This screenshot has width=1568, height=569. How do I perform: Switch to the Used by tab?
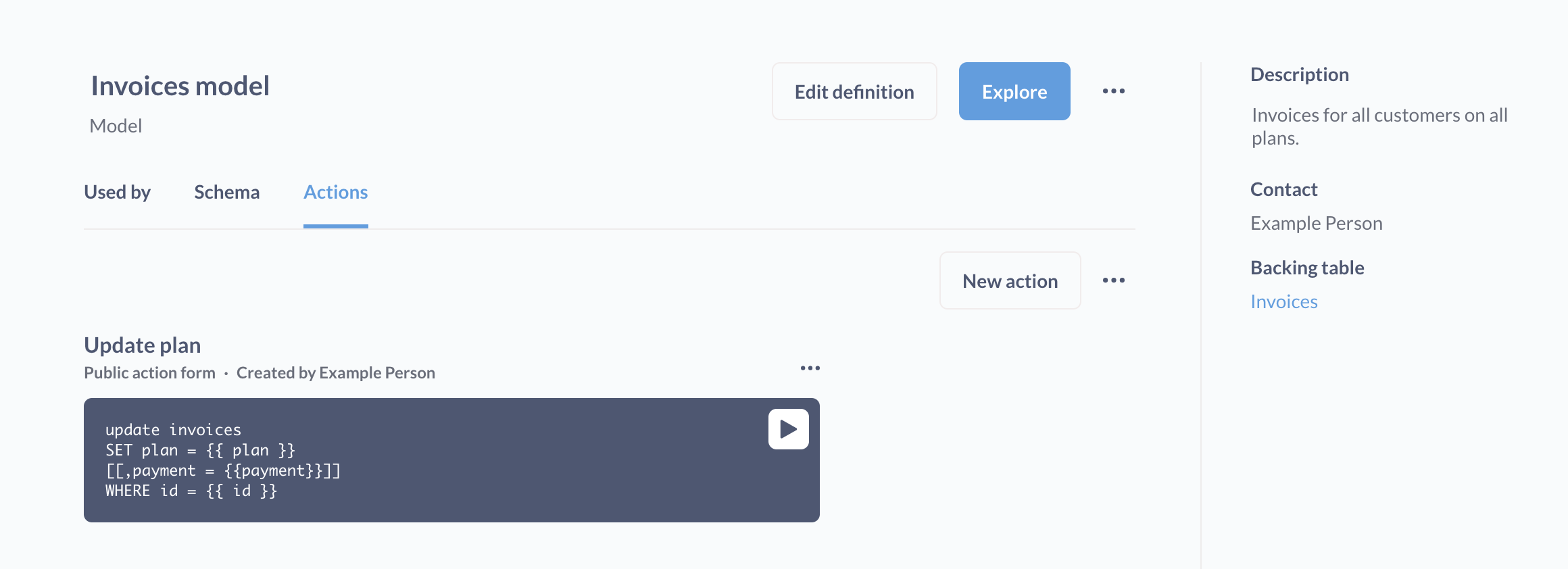coord(117,193)
